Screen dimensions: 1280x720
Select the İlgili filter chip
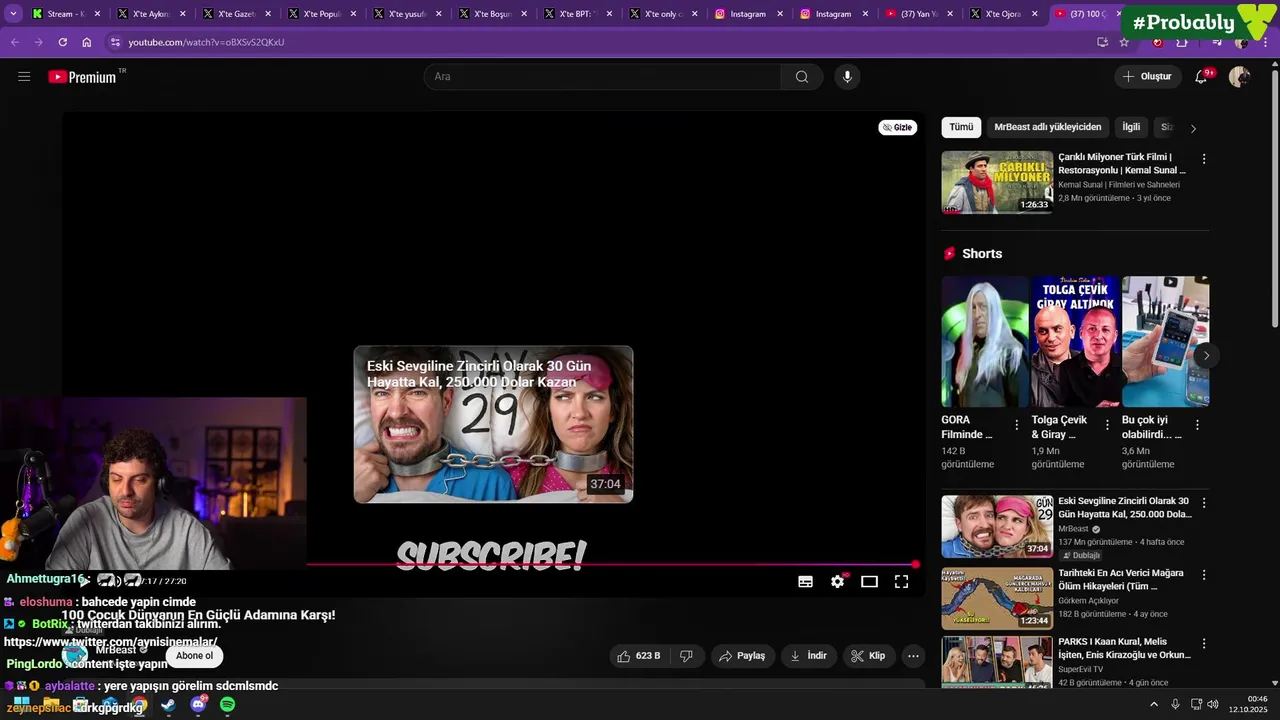(x=1131, y=127)
